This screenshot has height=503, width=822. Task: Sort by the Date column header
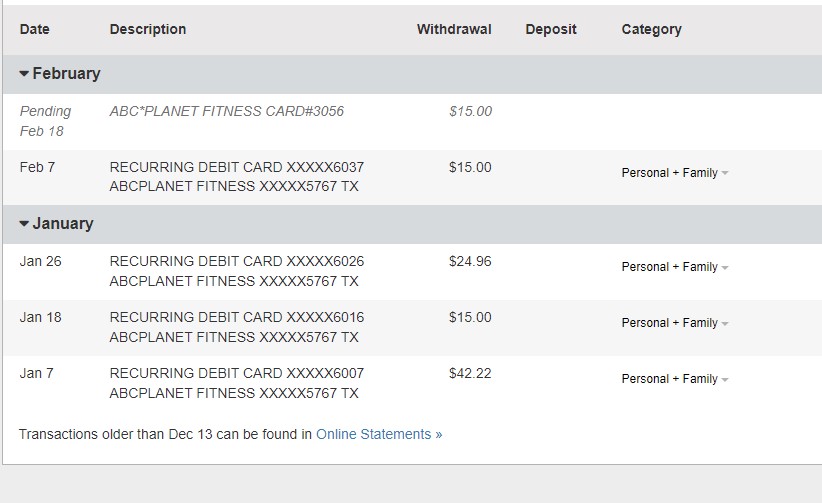pyautogui.click(x=35, y=29)
